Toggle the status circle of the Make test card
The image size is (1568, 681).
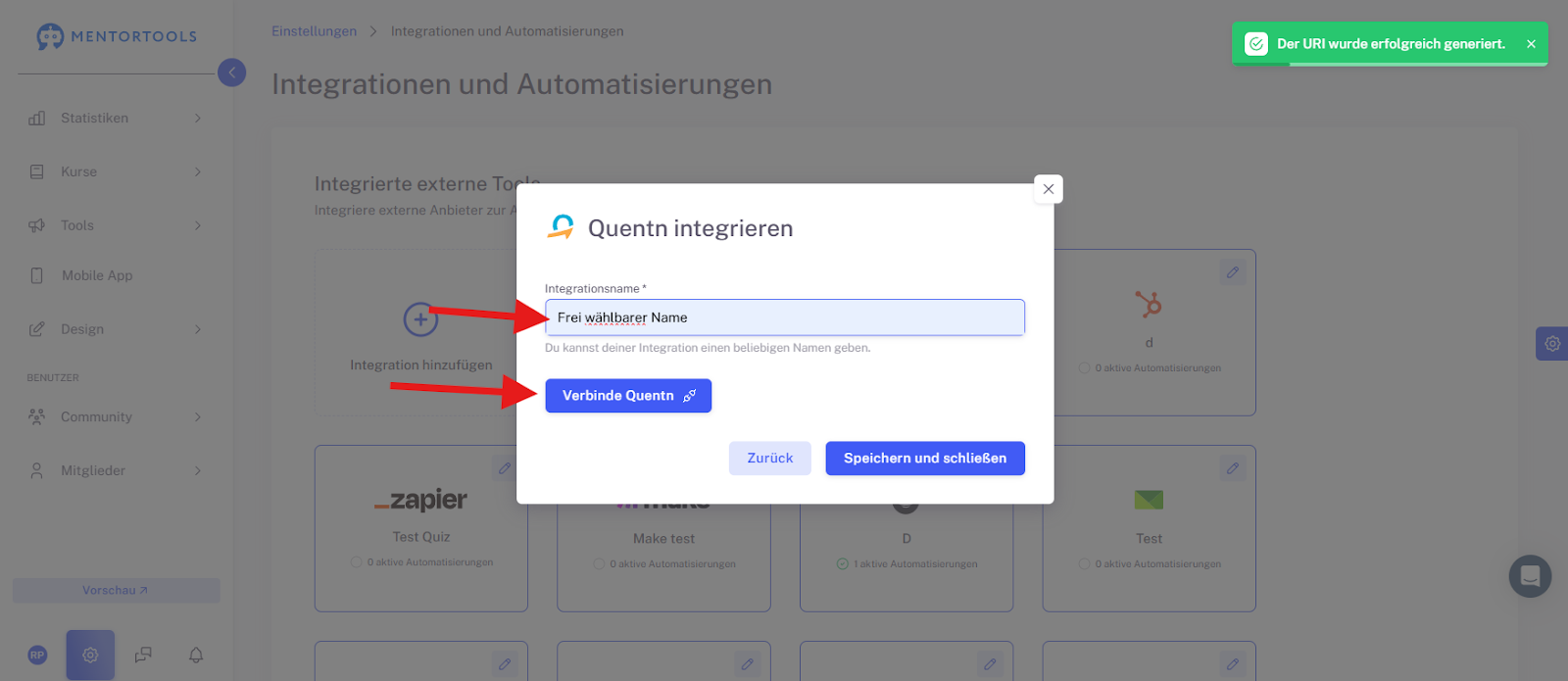[x=599, y=564]
